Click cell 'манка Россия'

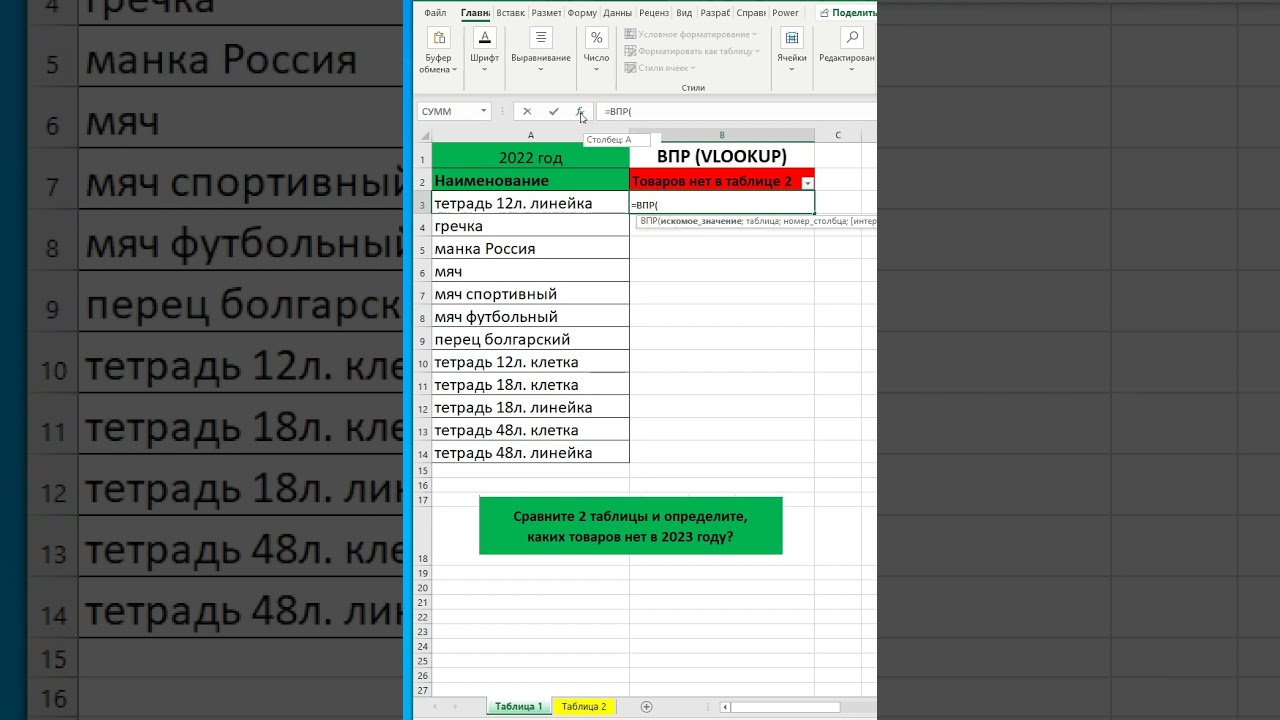coord(530,249)
